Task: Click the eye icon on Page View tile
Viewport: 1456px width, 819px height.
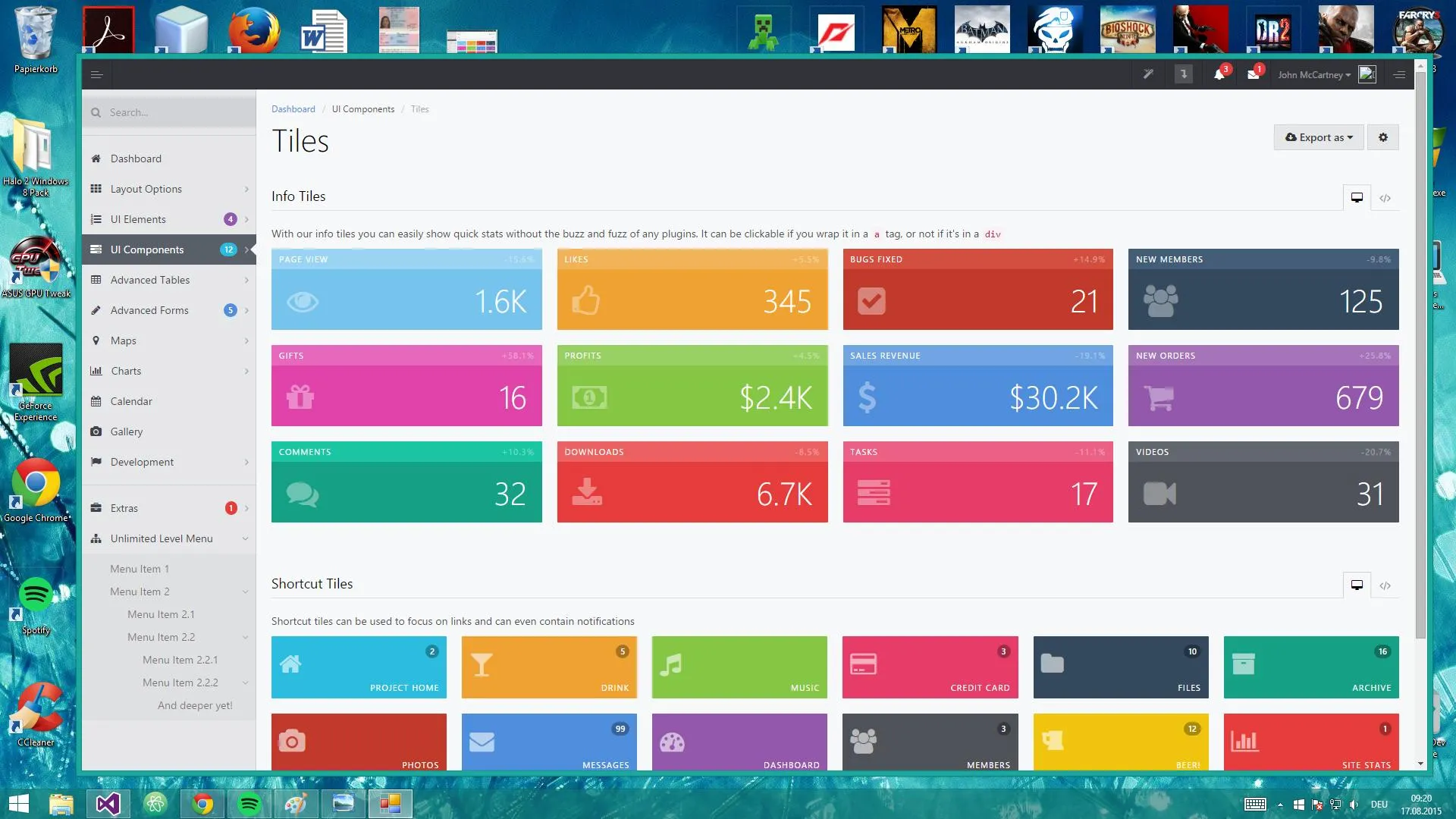Action: (x=302, y=302)
